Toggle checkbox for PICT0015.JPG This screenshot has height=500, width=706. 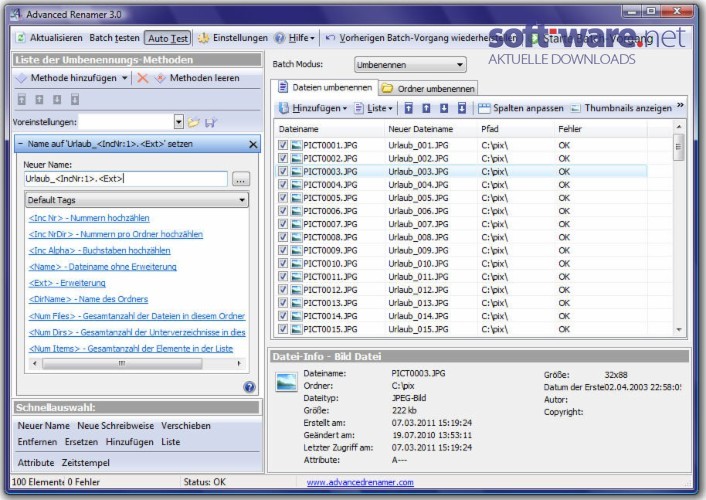point(283,329)
